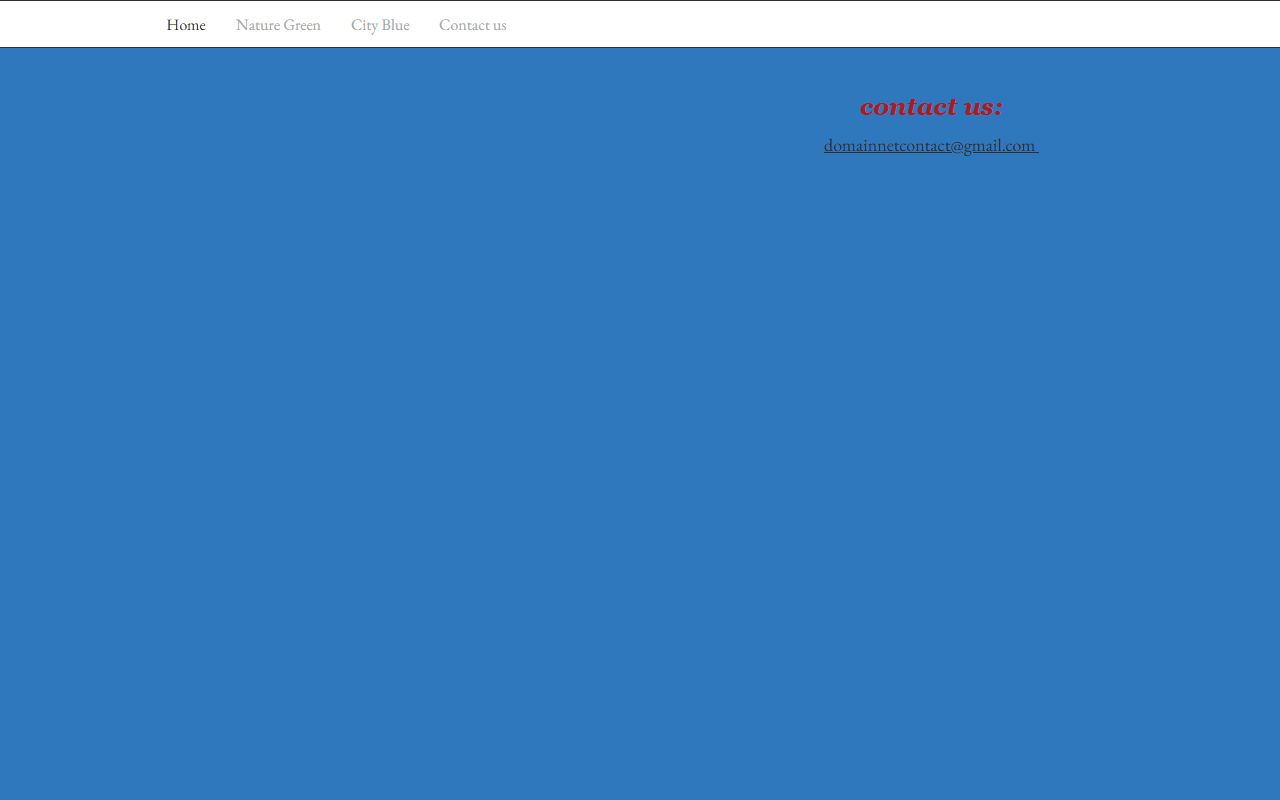
Task: Open the Nature Green page
Action: [278, 25]
